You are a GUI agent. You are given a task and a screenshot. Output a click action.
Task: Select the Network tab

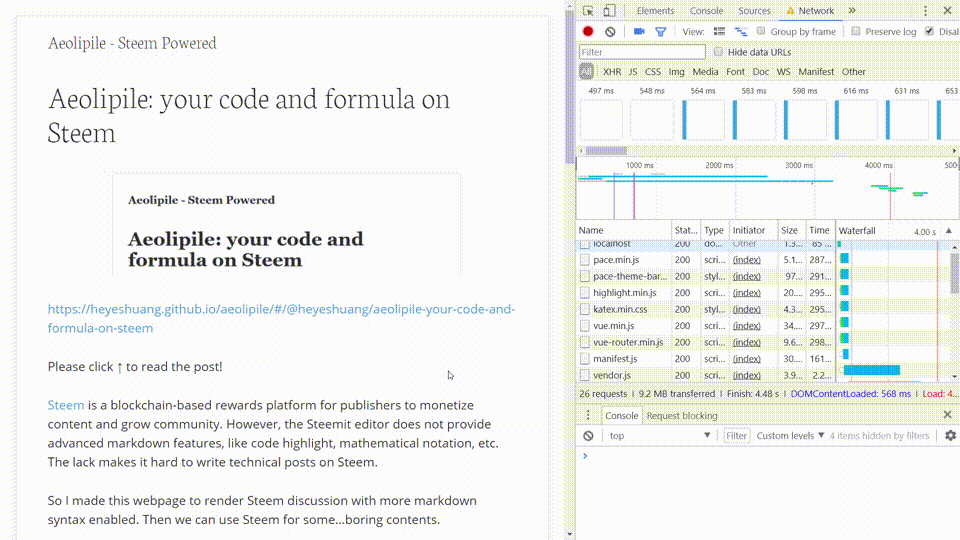(x=809, y=10)
